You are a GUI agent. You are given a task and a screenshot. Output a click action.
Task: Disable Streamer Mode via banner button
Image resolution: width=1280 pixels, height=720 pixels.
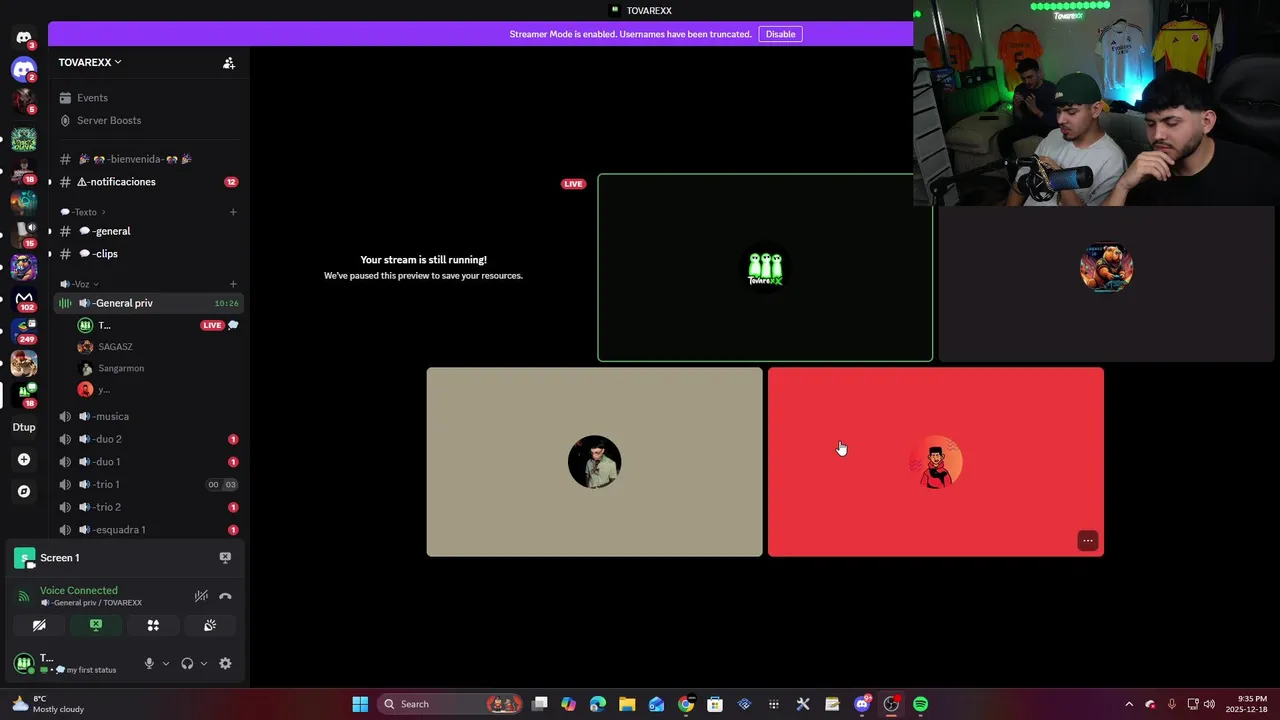(x=780, y=34)
